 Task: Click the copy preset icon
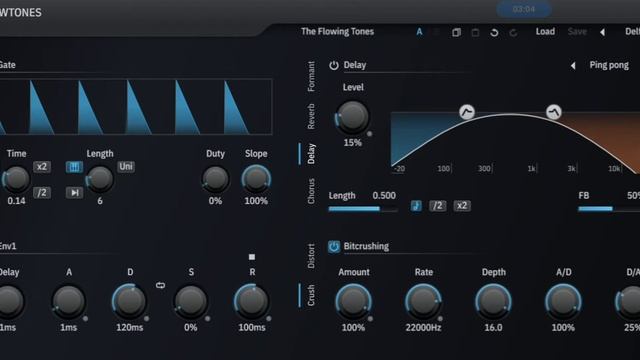pos(456,32)
